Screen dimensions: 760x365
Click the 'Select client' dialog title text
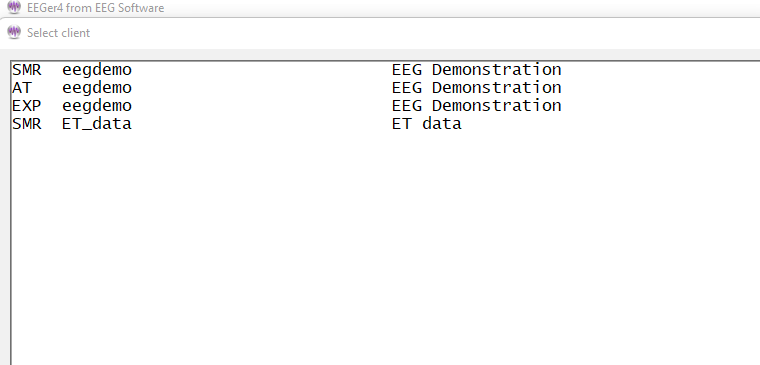tap(59, 33)
